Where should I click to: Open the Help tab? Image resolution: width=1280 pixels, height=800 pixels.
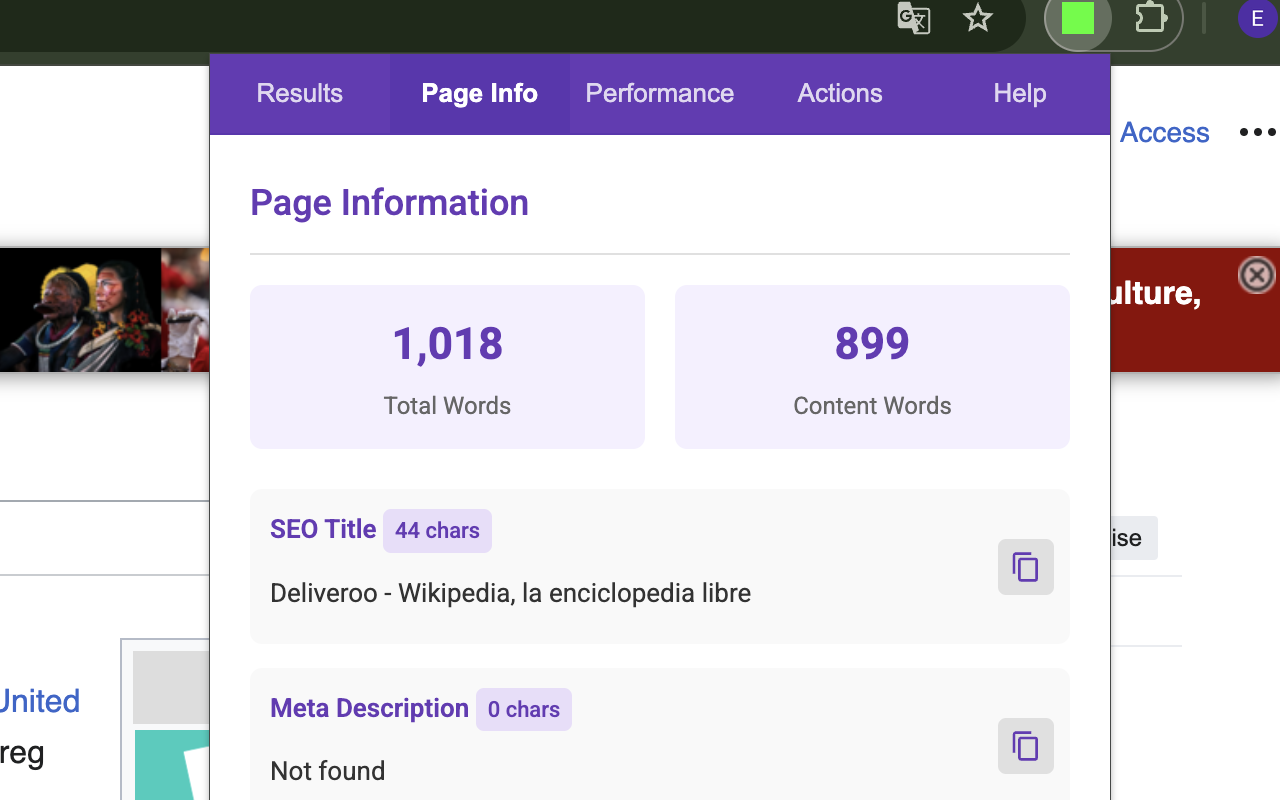pos(1020,93)
